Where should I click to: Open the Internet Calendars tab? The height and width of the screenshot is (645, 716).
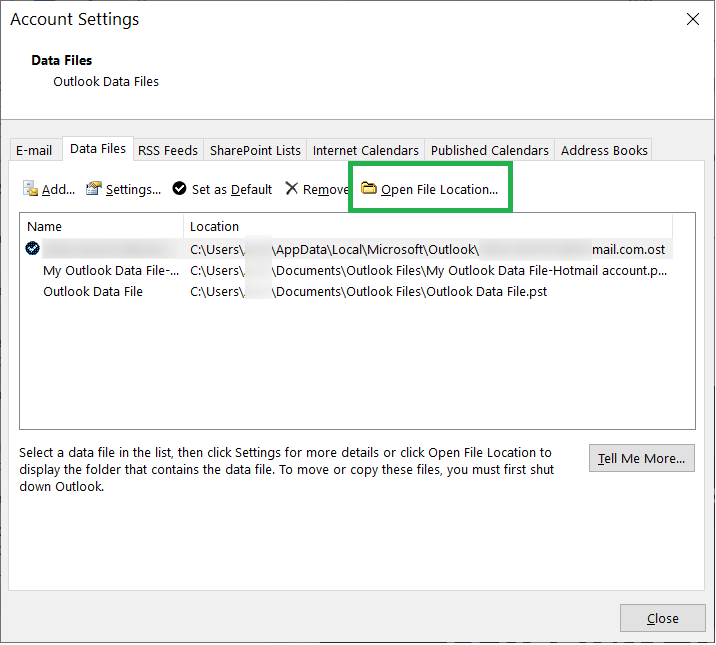366,150
